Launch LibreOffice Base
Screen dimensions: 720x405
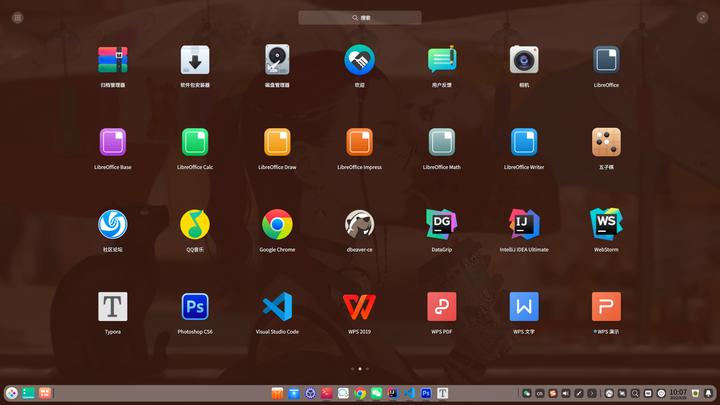(112, 142)
